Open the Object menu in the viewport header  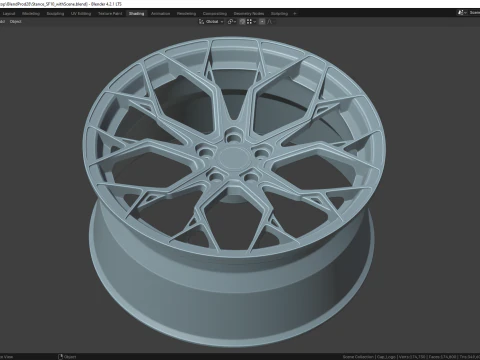[x=15, y=22]
